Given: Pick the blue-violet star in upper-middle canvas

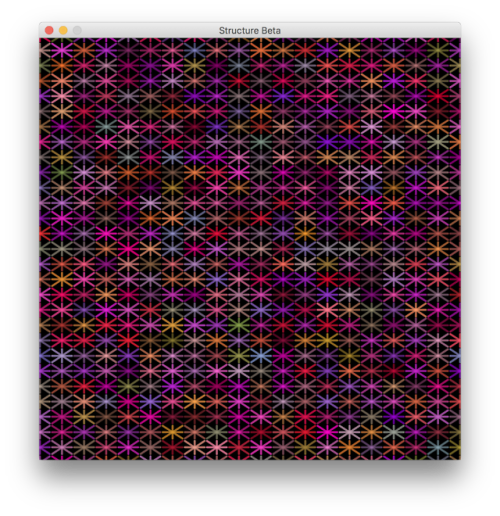Looking at the screenshot, I should [283, 96].
